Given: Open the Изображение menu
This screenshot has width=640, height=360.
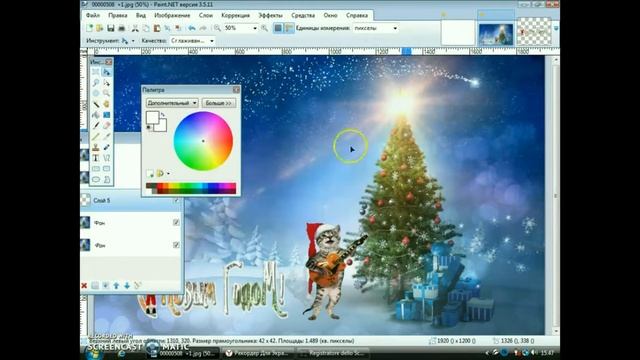Looking at the screenshot, I should [172, 15].
